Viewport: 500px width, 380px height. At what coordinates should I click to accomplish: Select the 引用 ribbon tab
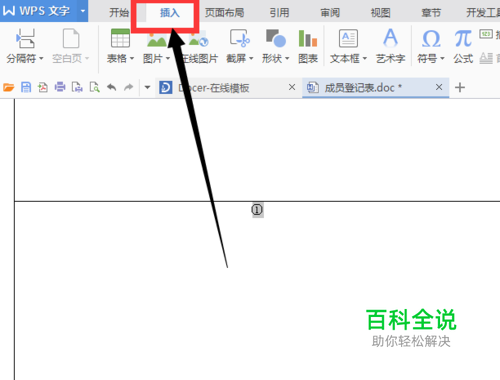pyautogui.click(x=279, y=13)
